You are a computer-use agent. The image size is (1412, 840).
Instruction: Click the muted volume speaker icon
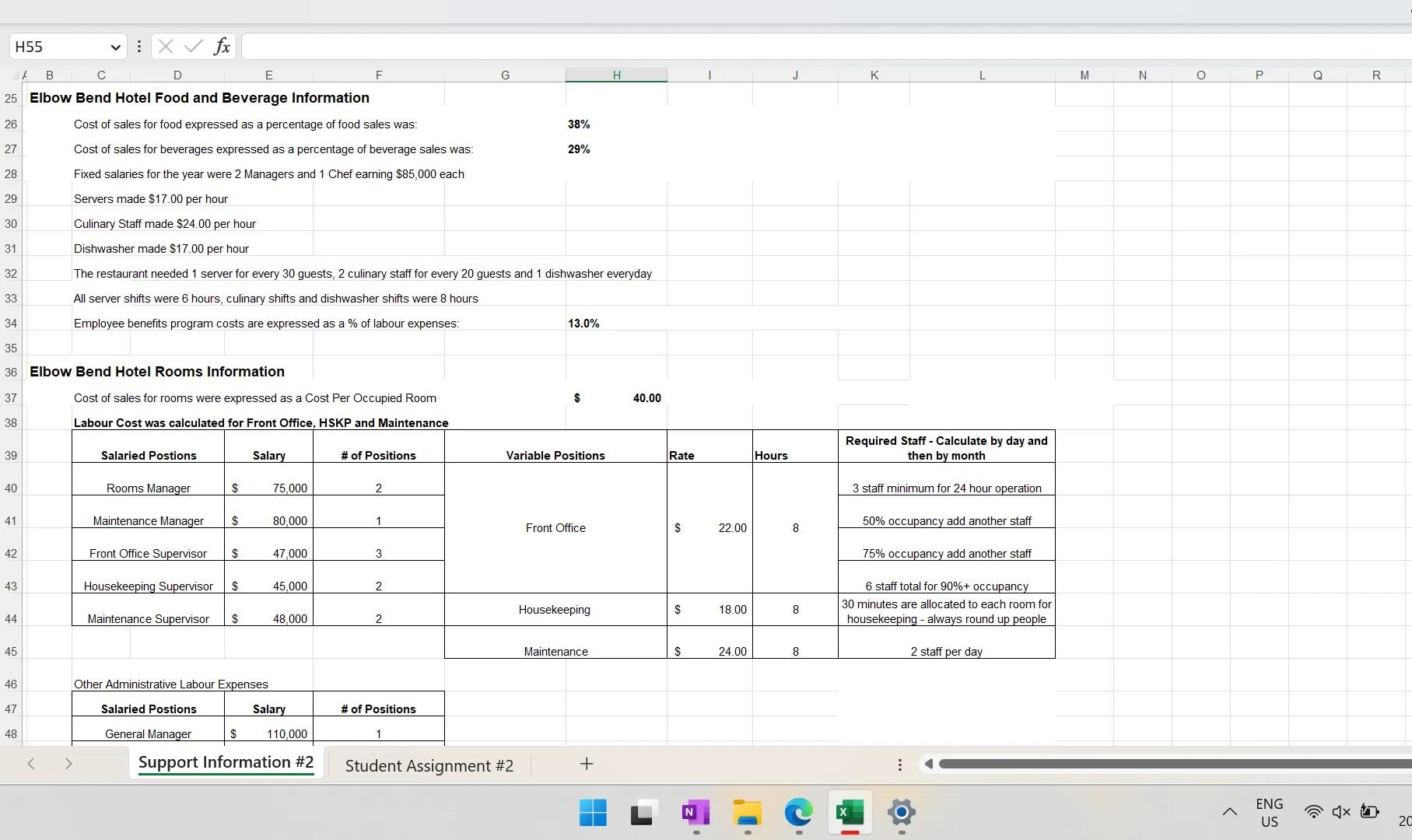click(1341, 812)
